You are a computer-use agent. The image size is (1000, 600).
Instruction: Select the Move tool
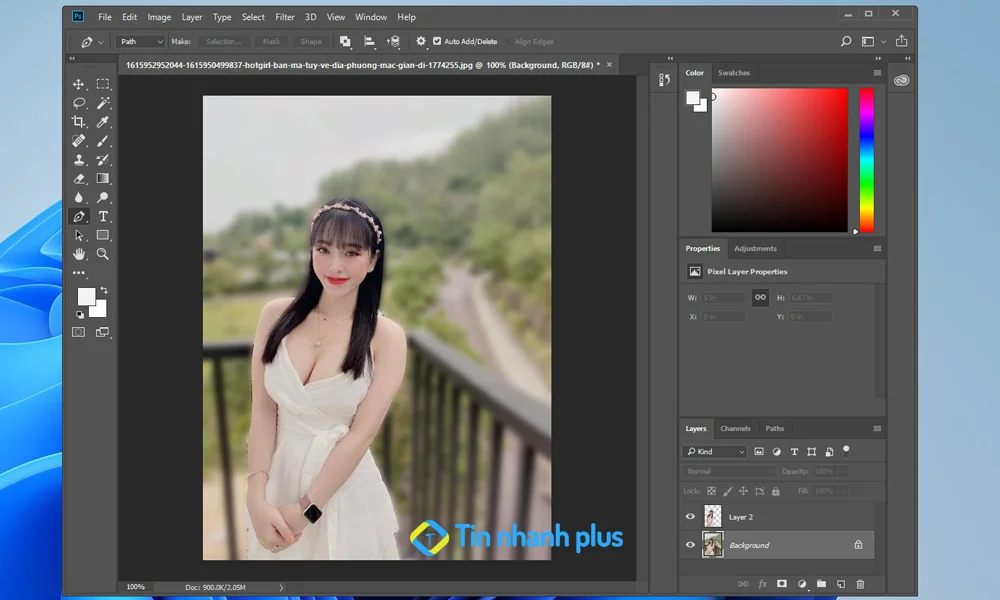(80, 83)
